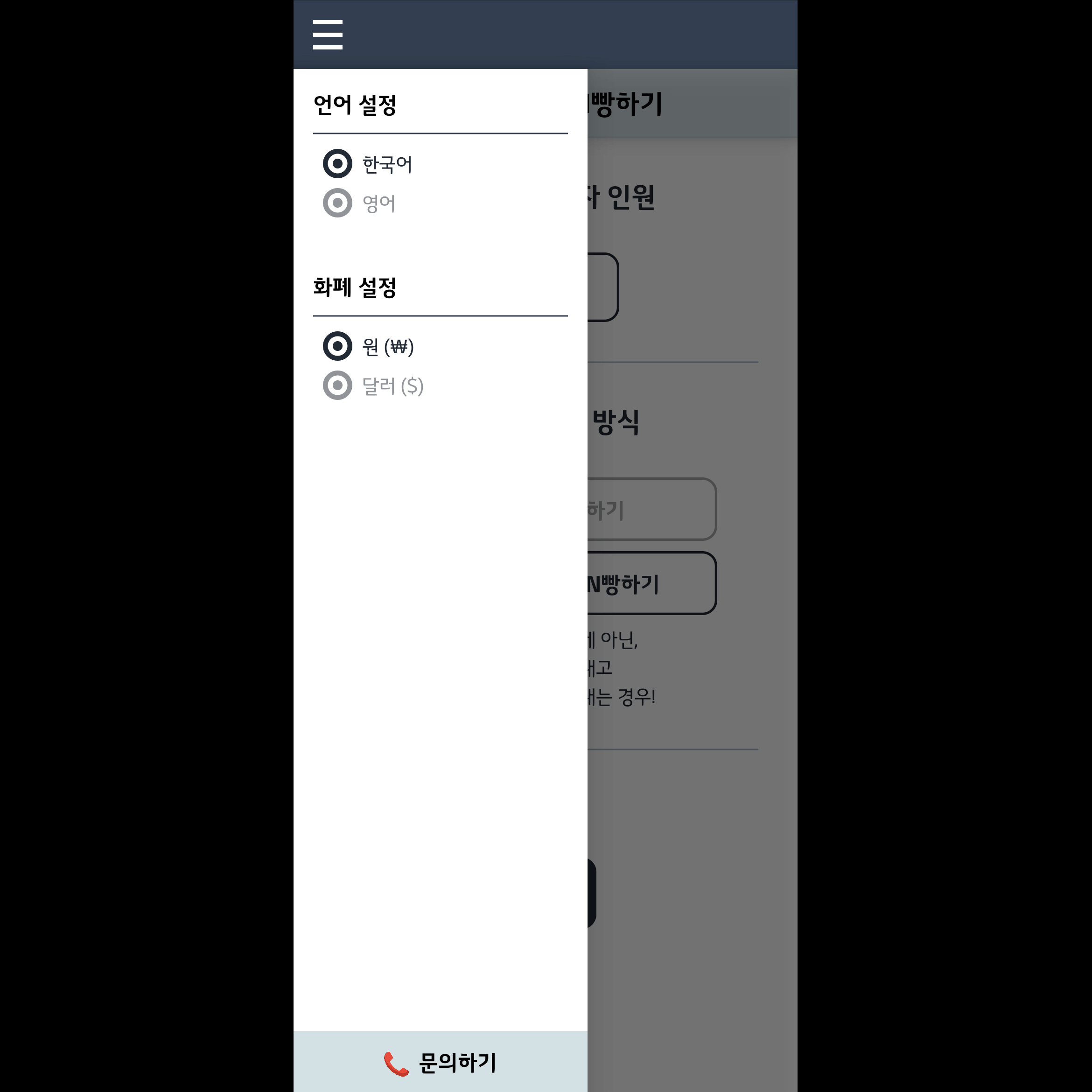Click the 빵하기 page title

pyautogui.click(x=624, y=104)
